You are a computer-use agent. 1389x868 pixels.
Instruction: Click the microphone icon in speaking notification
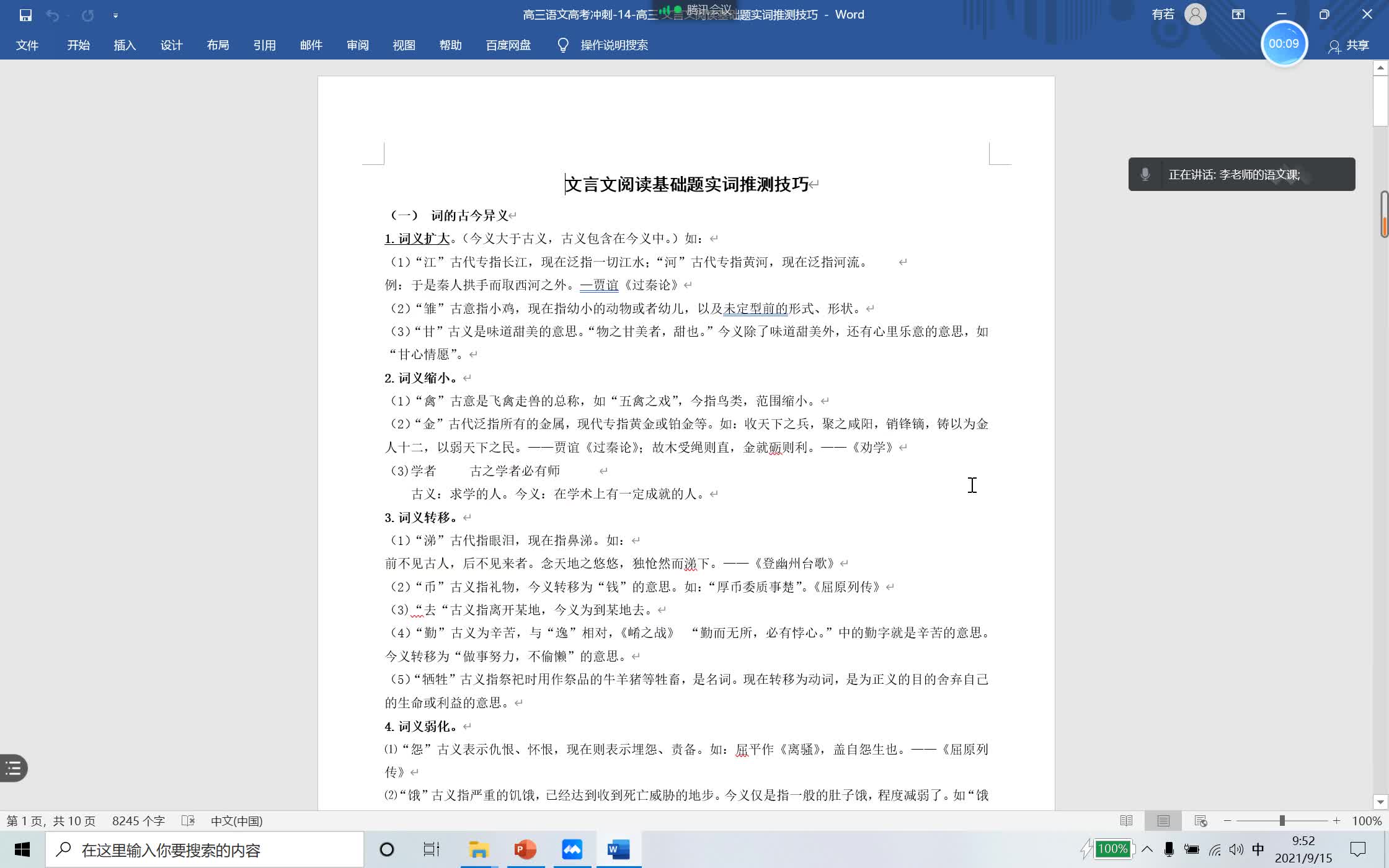(1145, 174)
